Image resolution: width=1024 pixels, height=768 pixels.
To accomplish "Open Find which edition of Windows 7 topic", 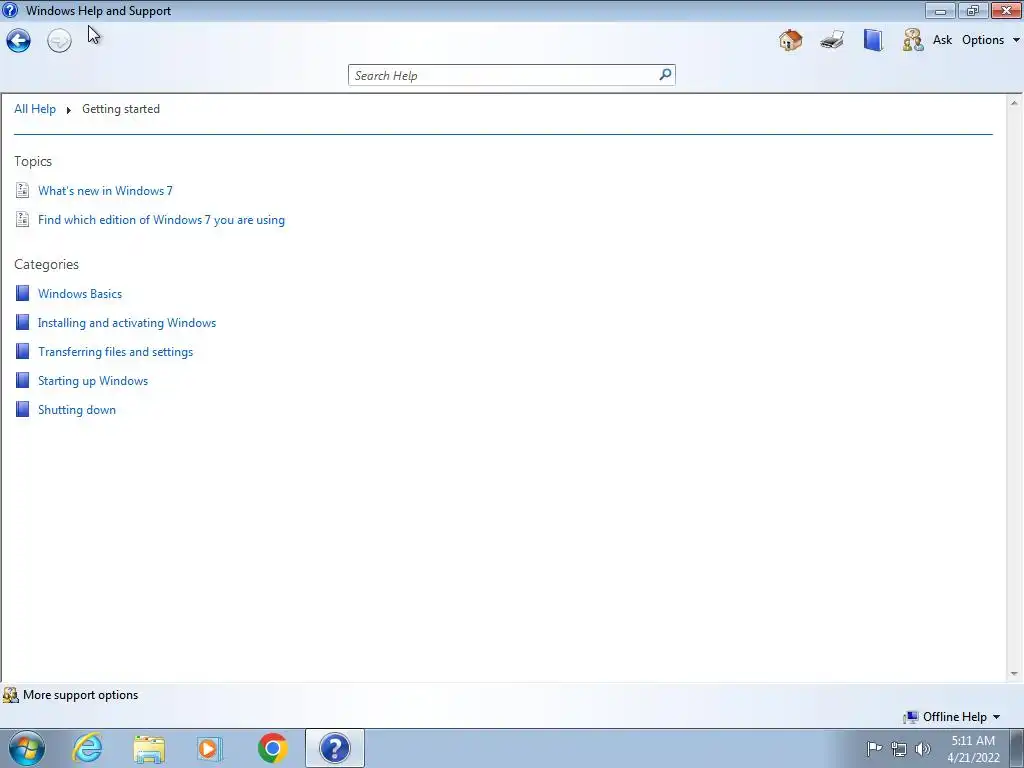I will point(161,220).
